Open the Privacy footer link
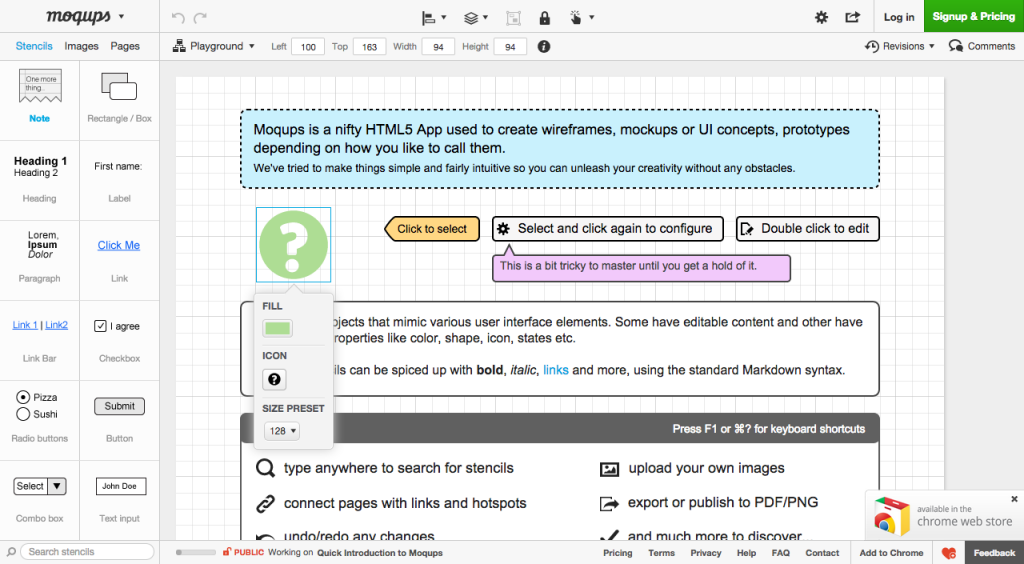 (706, 553)
